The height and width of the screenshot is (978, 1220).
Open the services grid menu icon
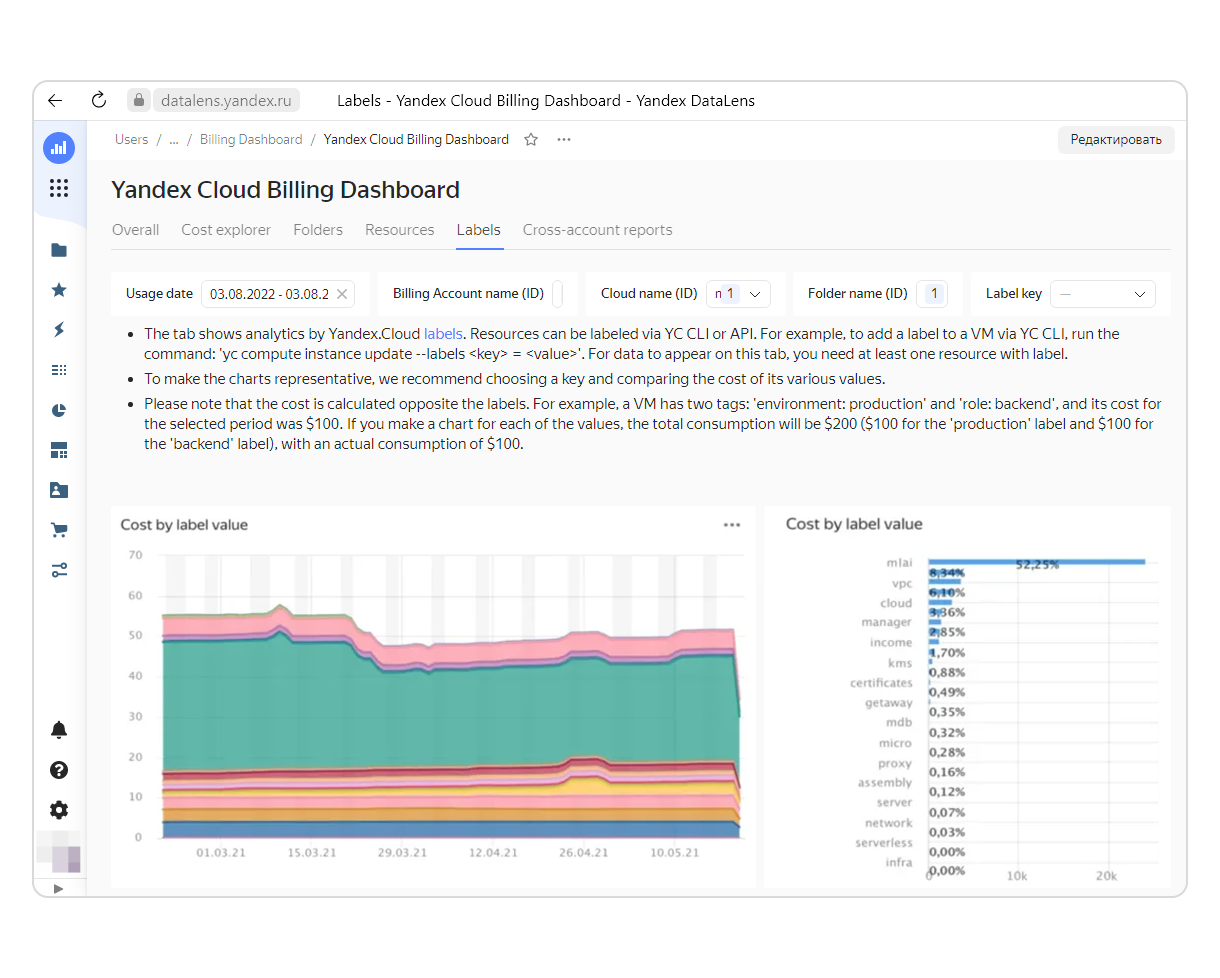pyautogui.click(x=59, y=188)
